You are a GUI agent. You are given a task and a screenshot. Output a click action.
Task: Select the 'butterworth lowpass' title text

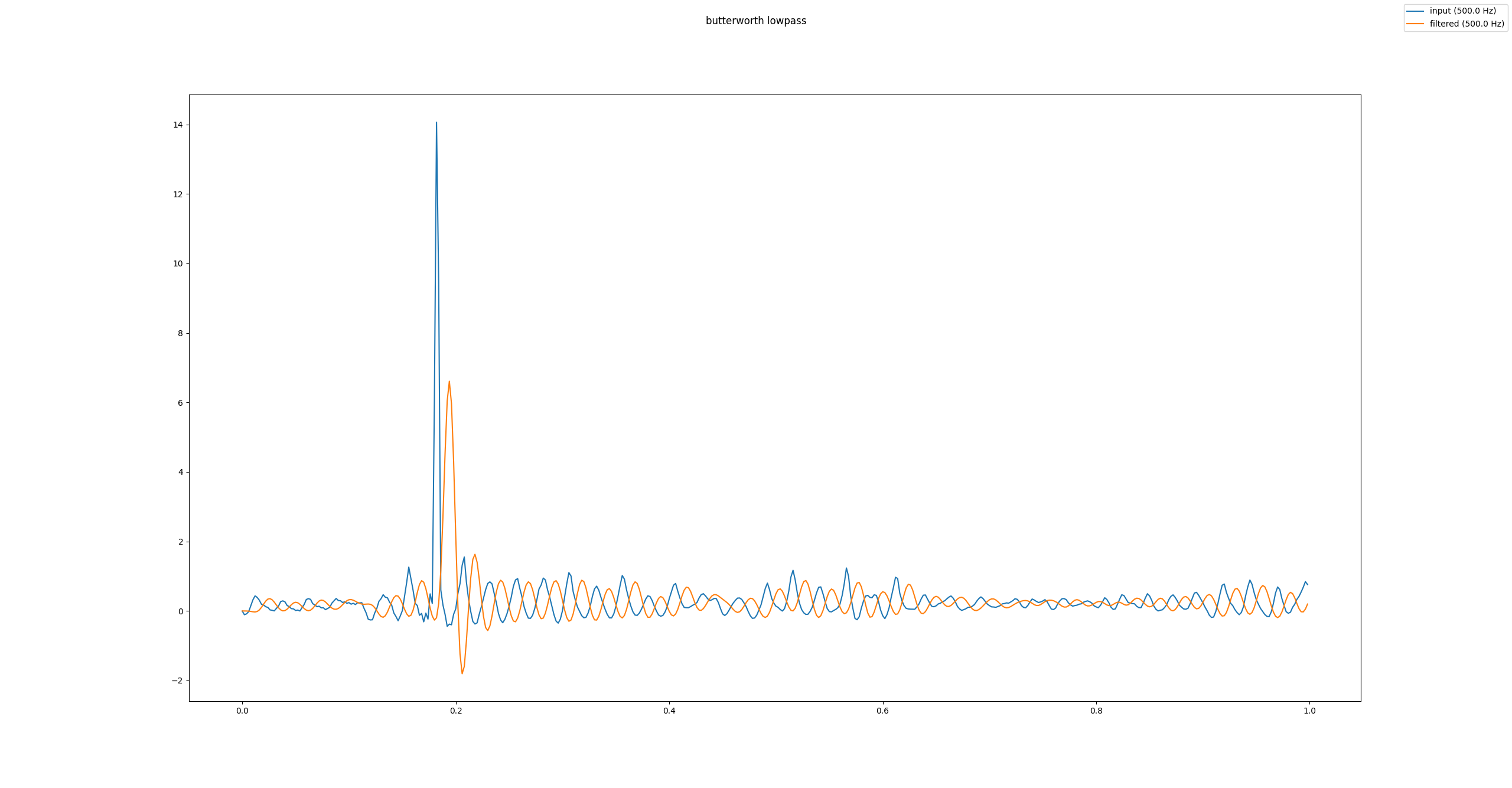(756, 21)
